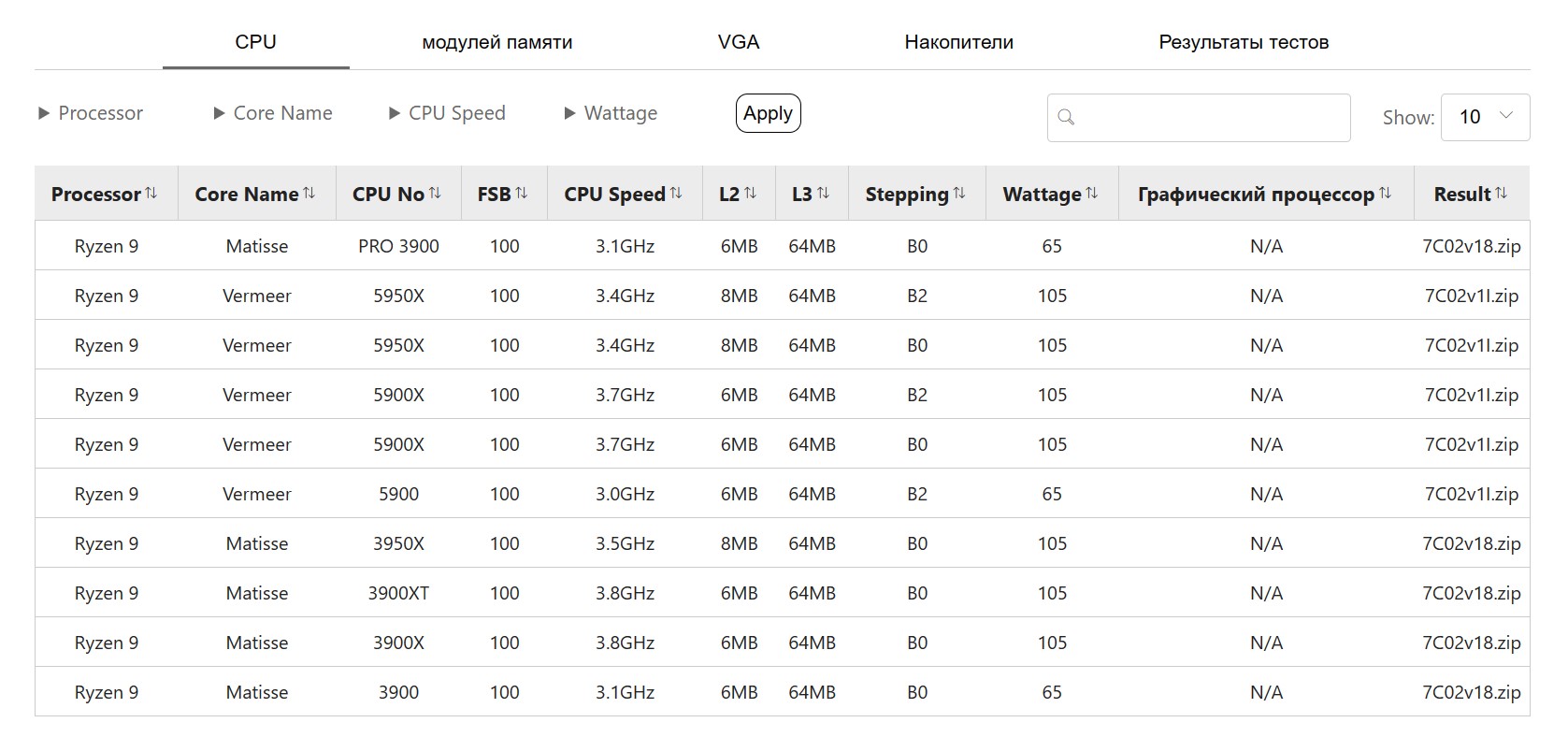Click the Processor column header label

tap(96, 194)
